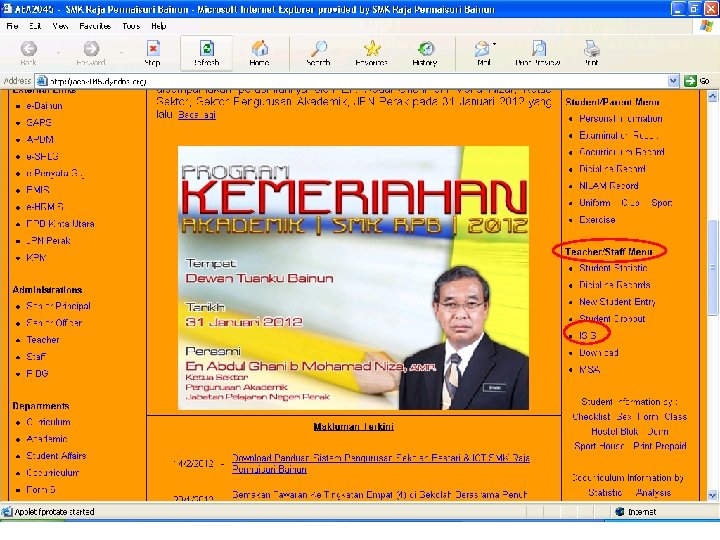Open the Print Prepaid link
Image resolution: width=720 pixels, height=540 pixels.
click(660, 446)
